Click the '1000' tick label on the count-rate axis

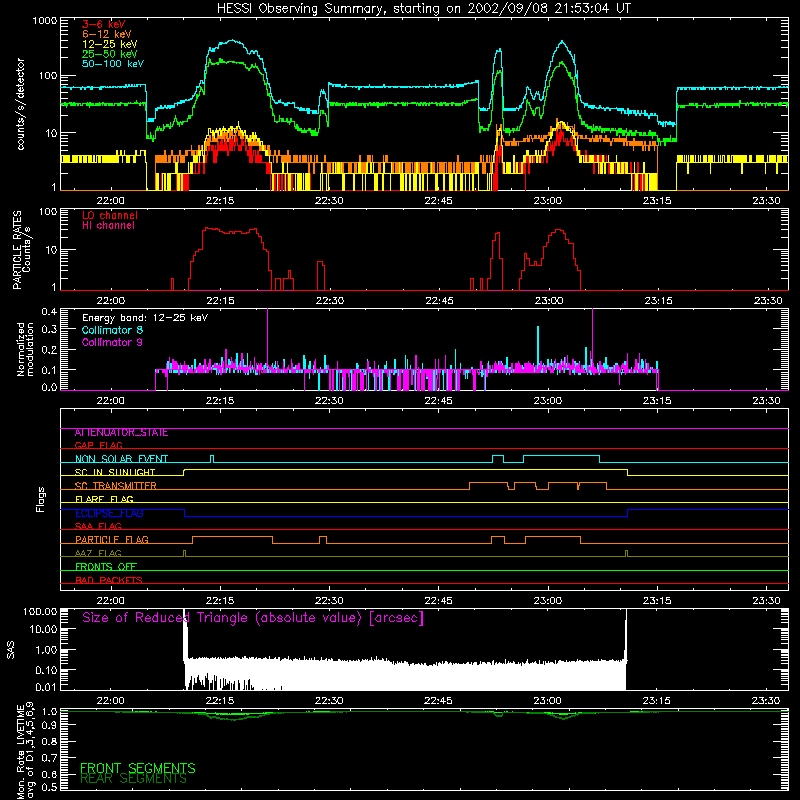45,21
